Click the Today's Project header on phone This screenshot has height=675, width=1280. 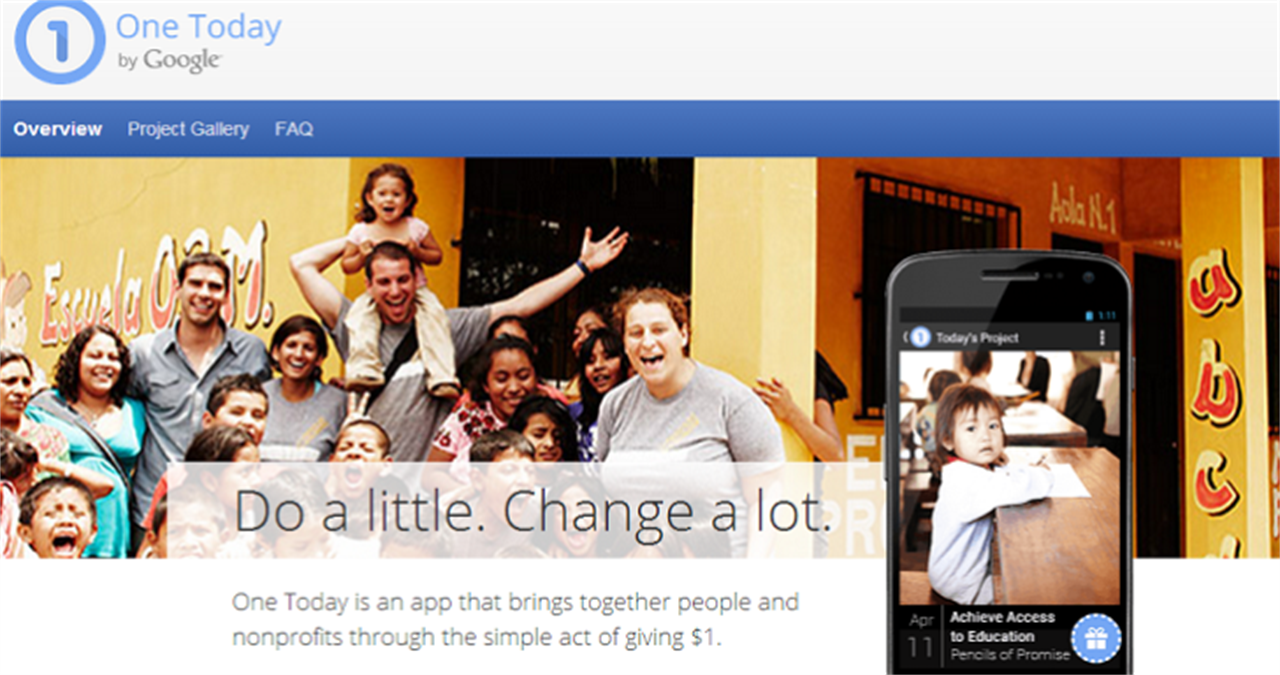(977, 338)
